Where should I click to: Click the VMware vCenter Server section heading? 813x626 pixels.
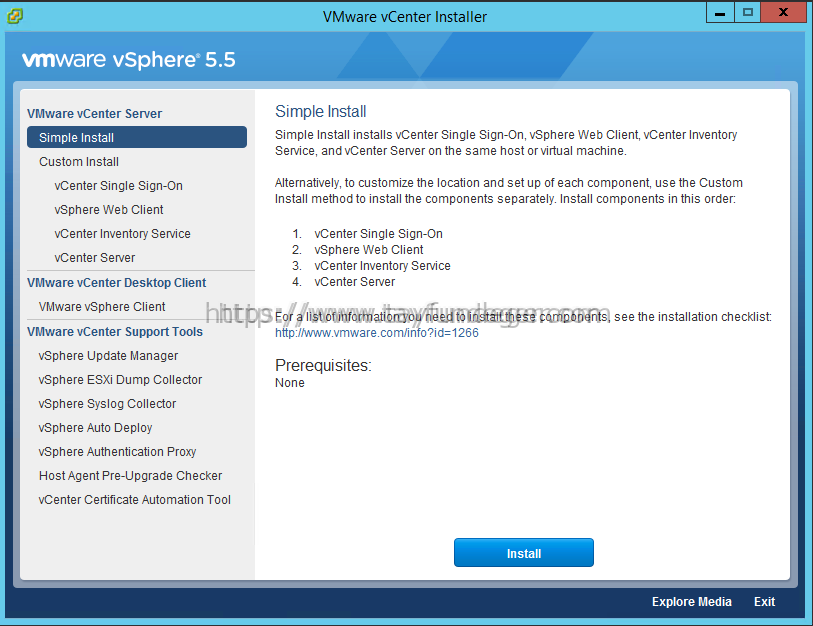pyautogui.click(x=94, y=114)
